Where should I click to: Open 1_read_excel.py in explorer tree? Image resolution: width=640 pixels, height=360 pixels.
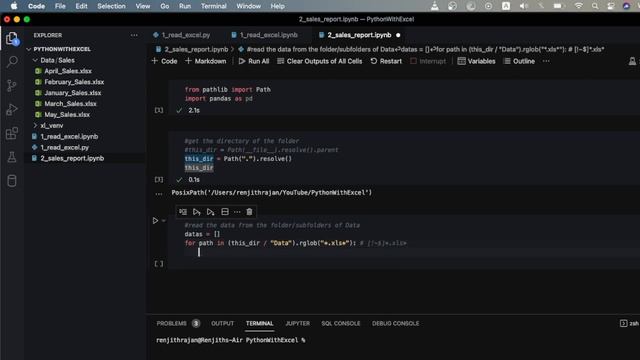(64, 147)
